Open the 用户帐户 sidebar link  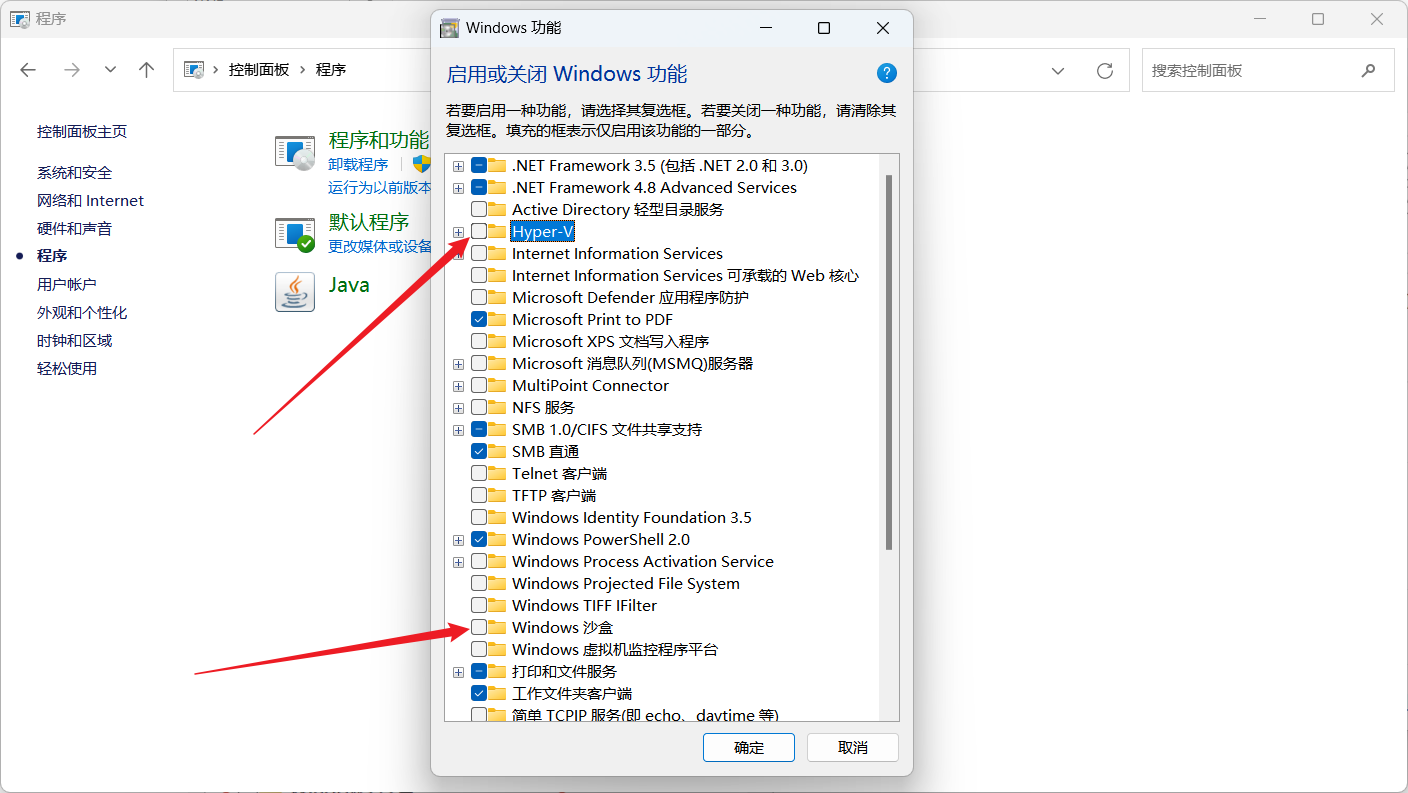(67, 284)
